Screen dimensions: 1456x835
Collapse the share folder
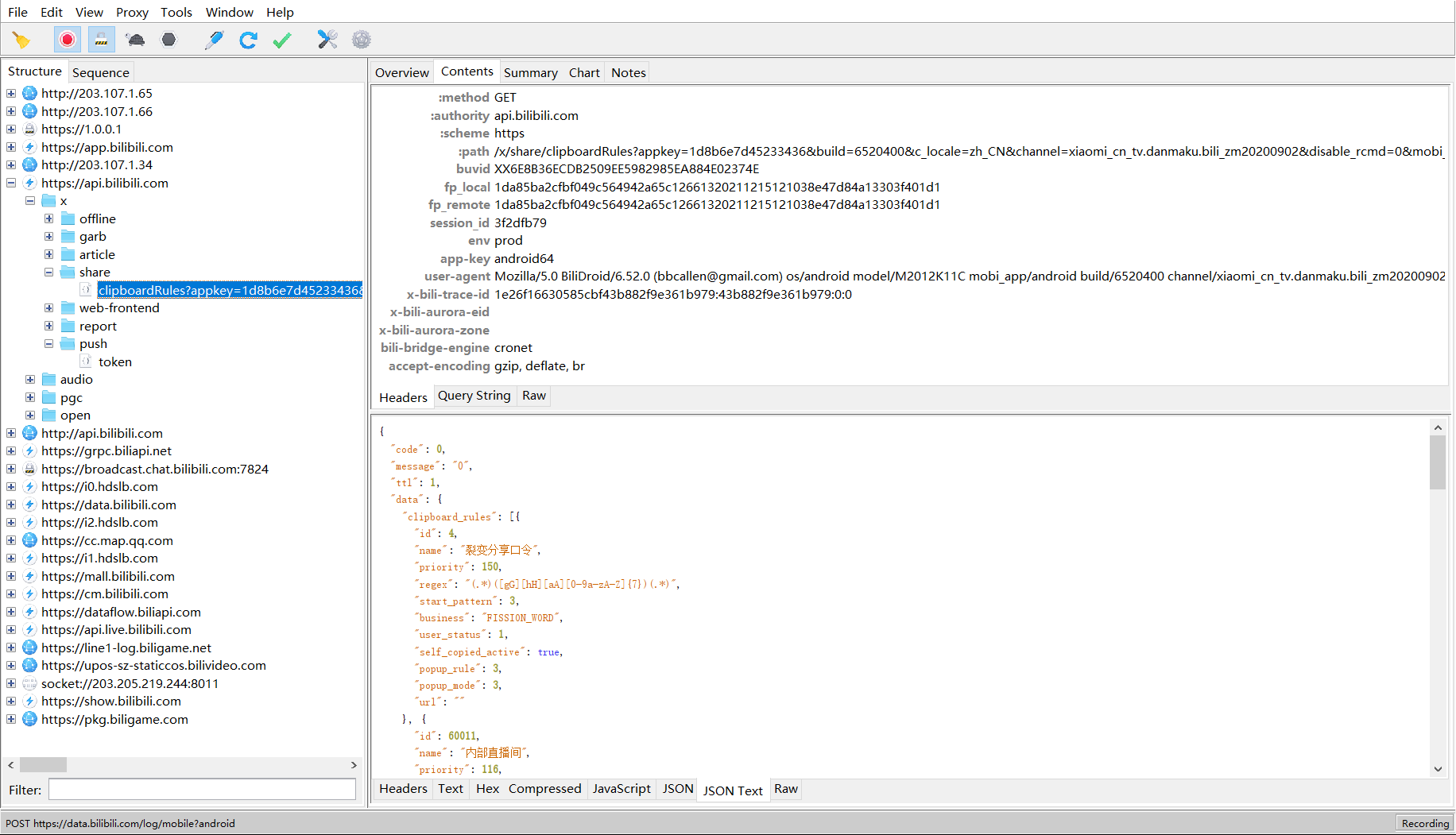point(48,272)
